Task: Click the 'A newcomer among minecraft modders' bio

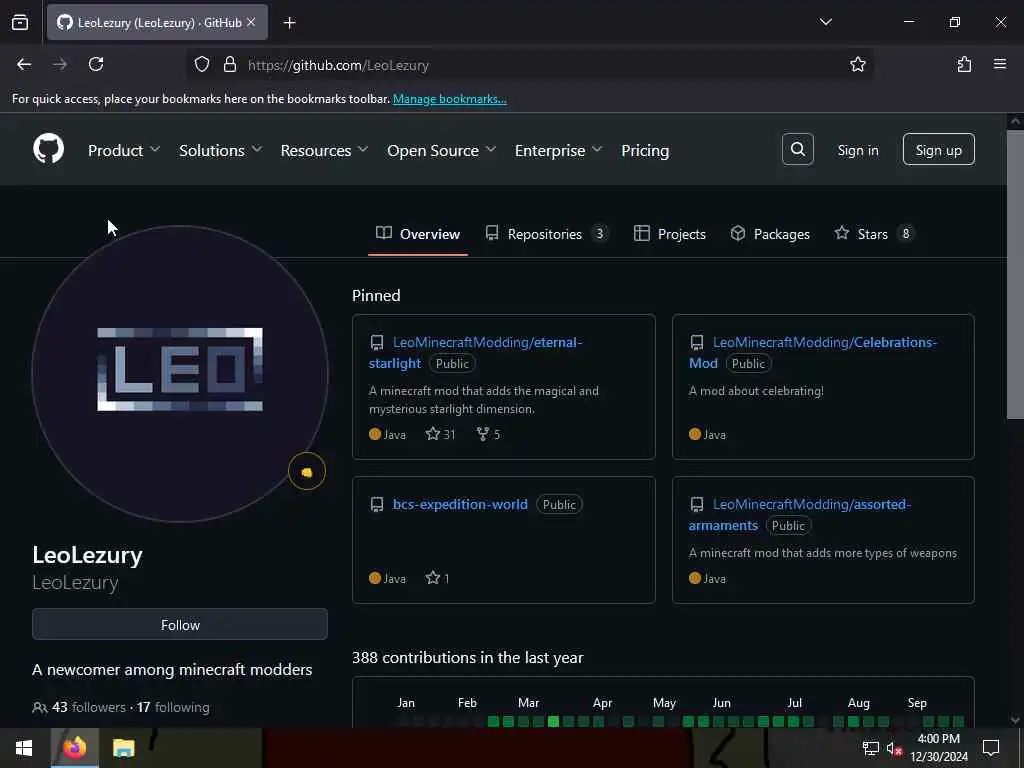Action: (x=172, y=669)
